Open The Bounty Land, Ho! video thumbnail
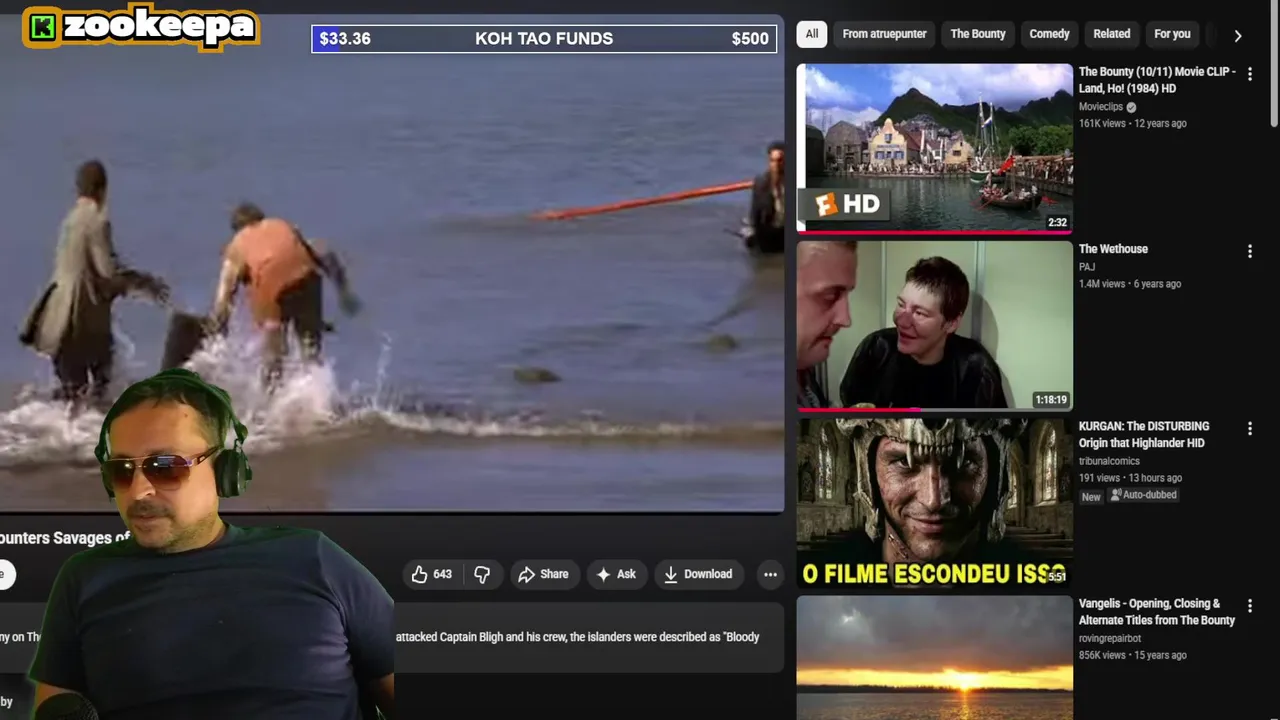 coord(934,148)
